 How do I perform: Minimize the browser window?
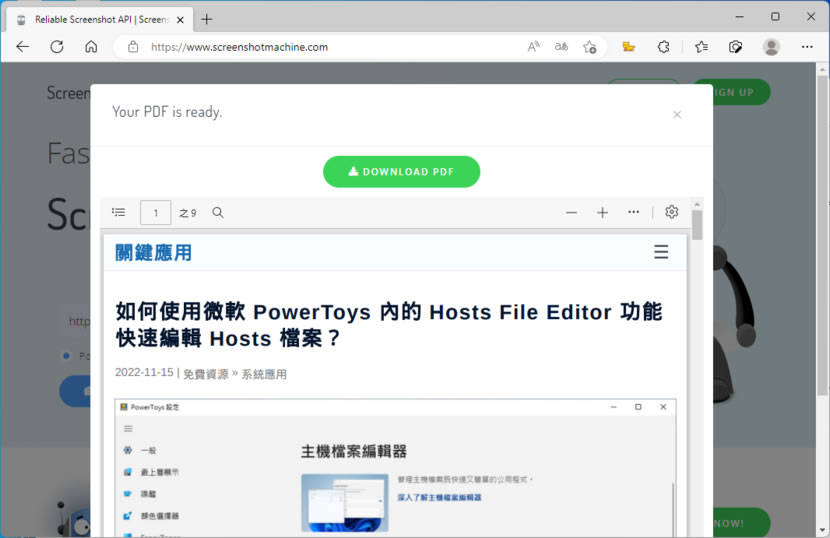[739, 17]
